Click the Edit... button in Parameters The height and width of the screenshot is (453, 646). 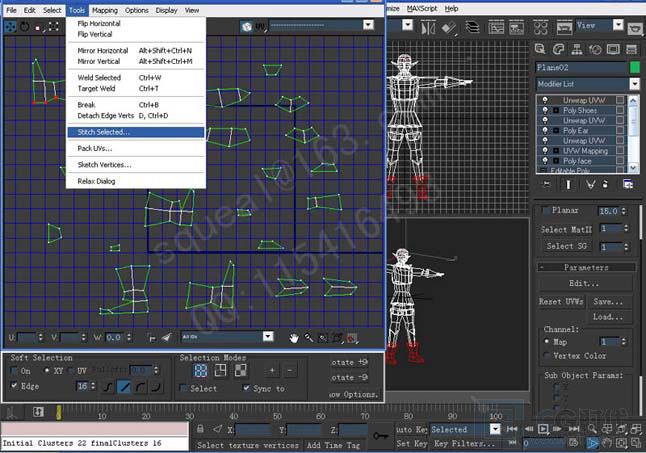click(584, 283)
